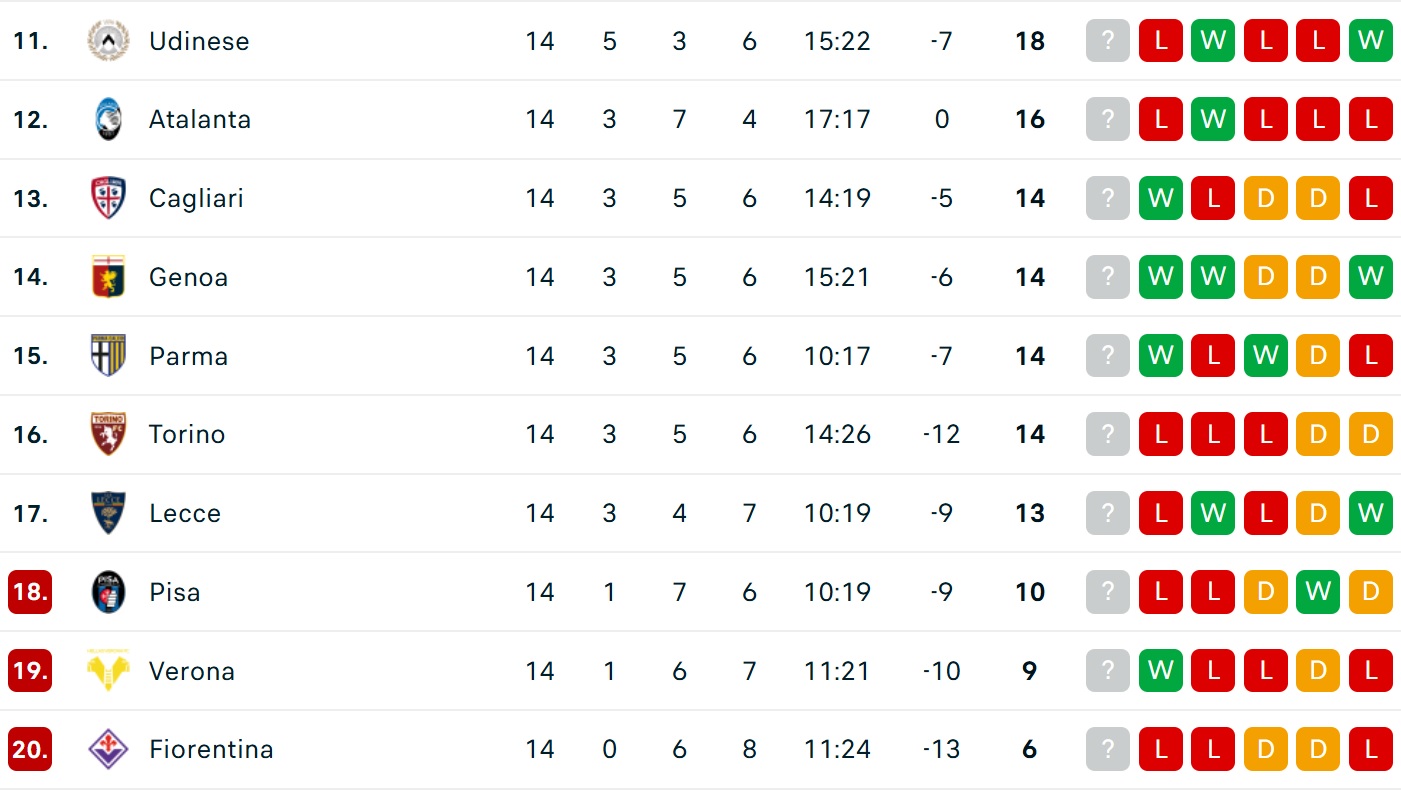Go to Fiorentina team page
Screen dimensions: 1401x790
(x=211, y=749)
